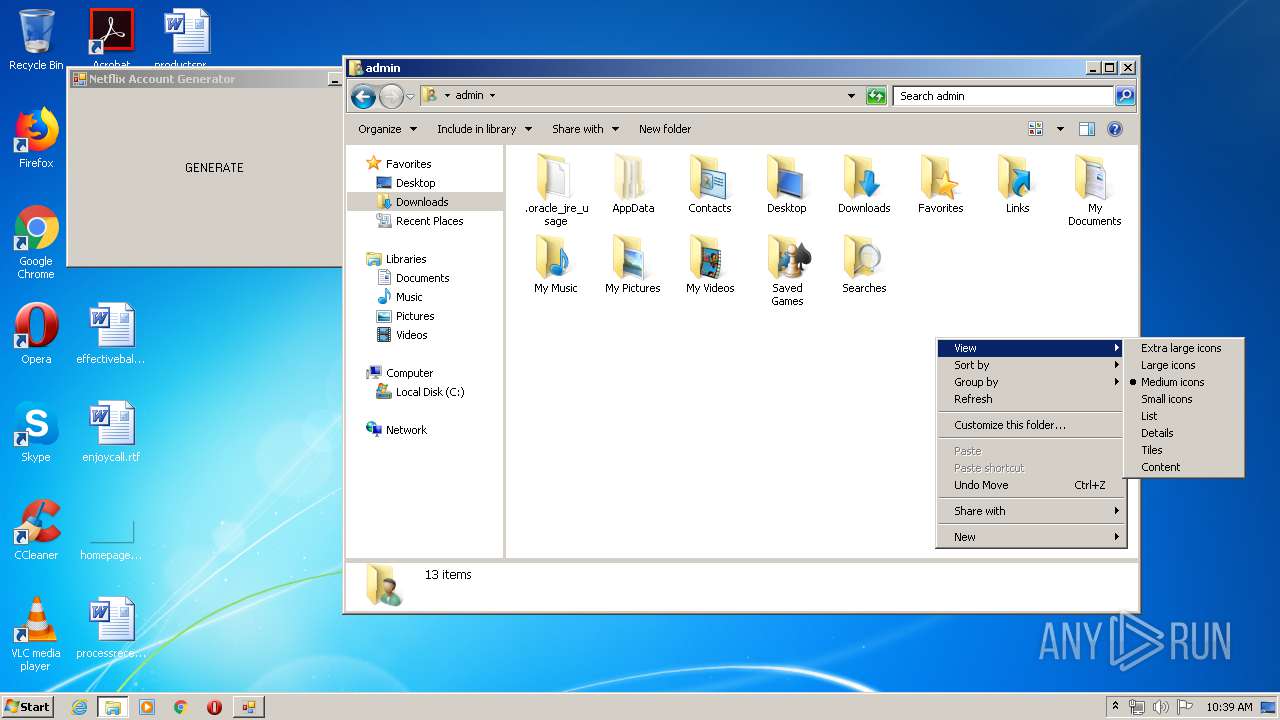Open the Favorites folder icon in file list

pyautogui.click(x=941, y=184)
